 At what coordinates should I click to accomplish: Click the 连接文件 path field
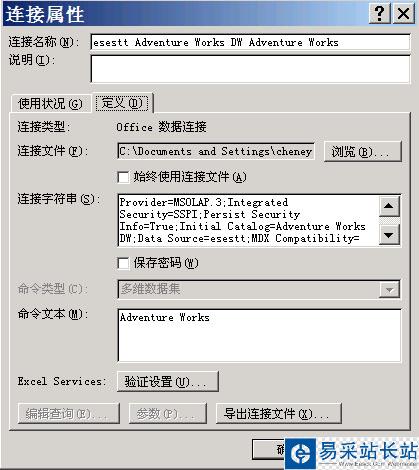216,152
